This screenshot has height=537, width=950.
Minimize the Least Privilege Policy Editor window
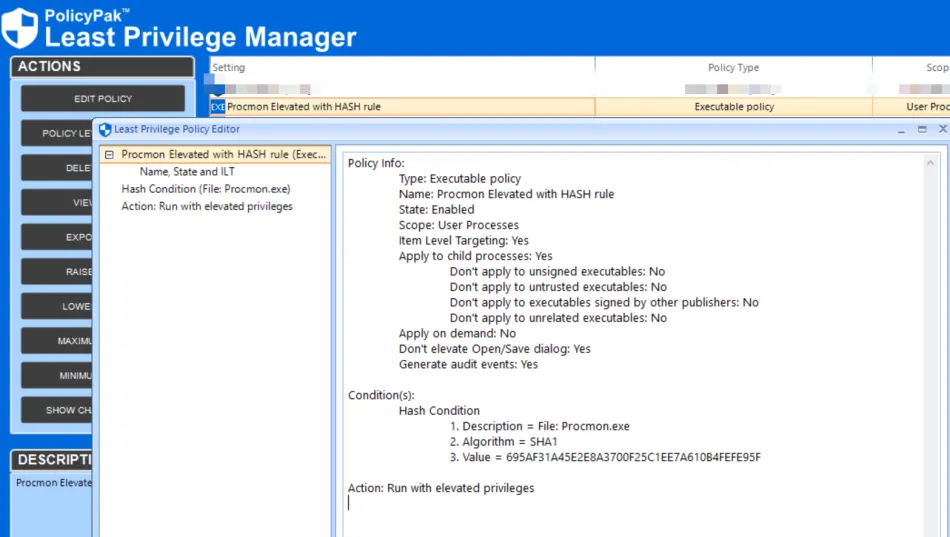click(x=900, y=129)
